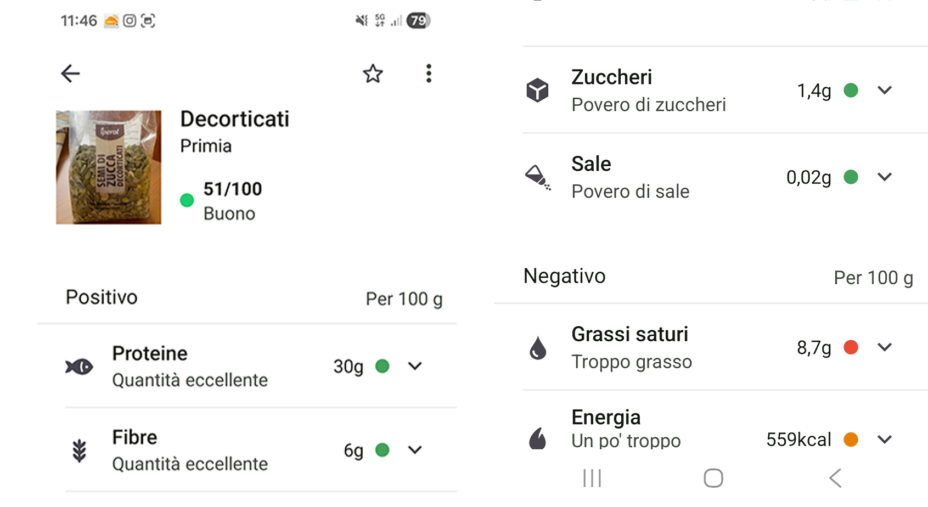928x507 pixels.
Task: Tap the back arrow icon
Action: point(70,73)
